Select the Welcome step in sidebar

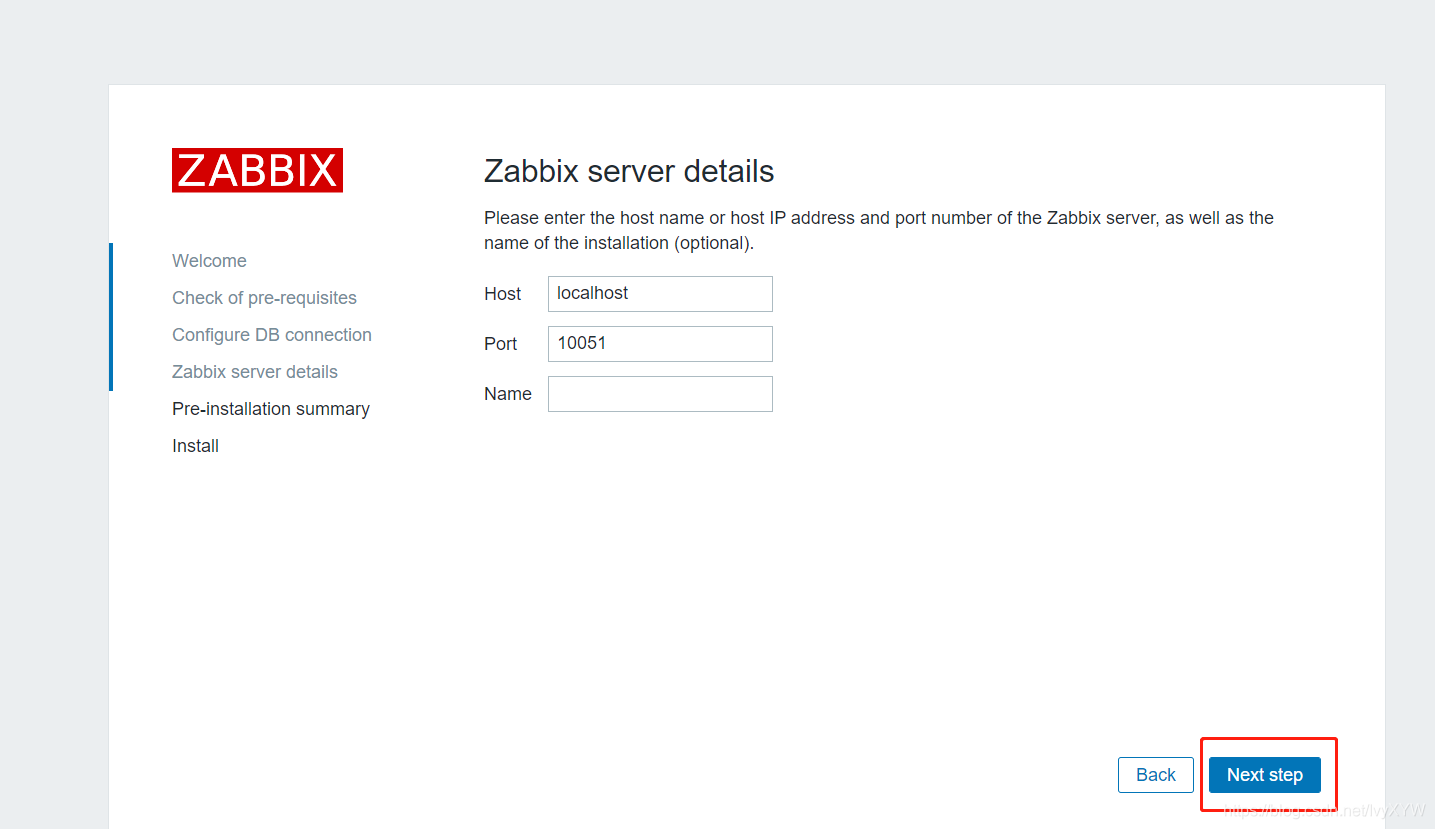coord(209,261)
